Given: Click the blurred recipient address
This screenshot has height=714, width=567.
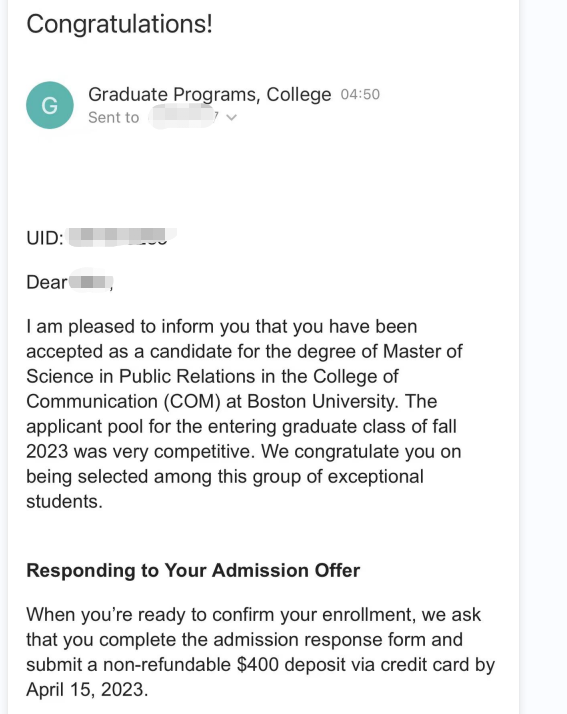Looking at the screenshot, I should (x=182, y=117).
